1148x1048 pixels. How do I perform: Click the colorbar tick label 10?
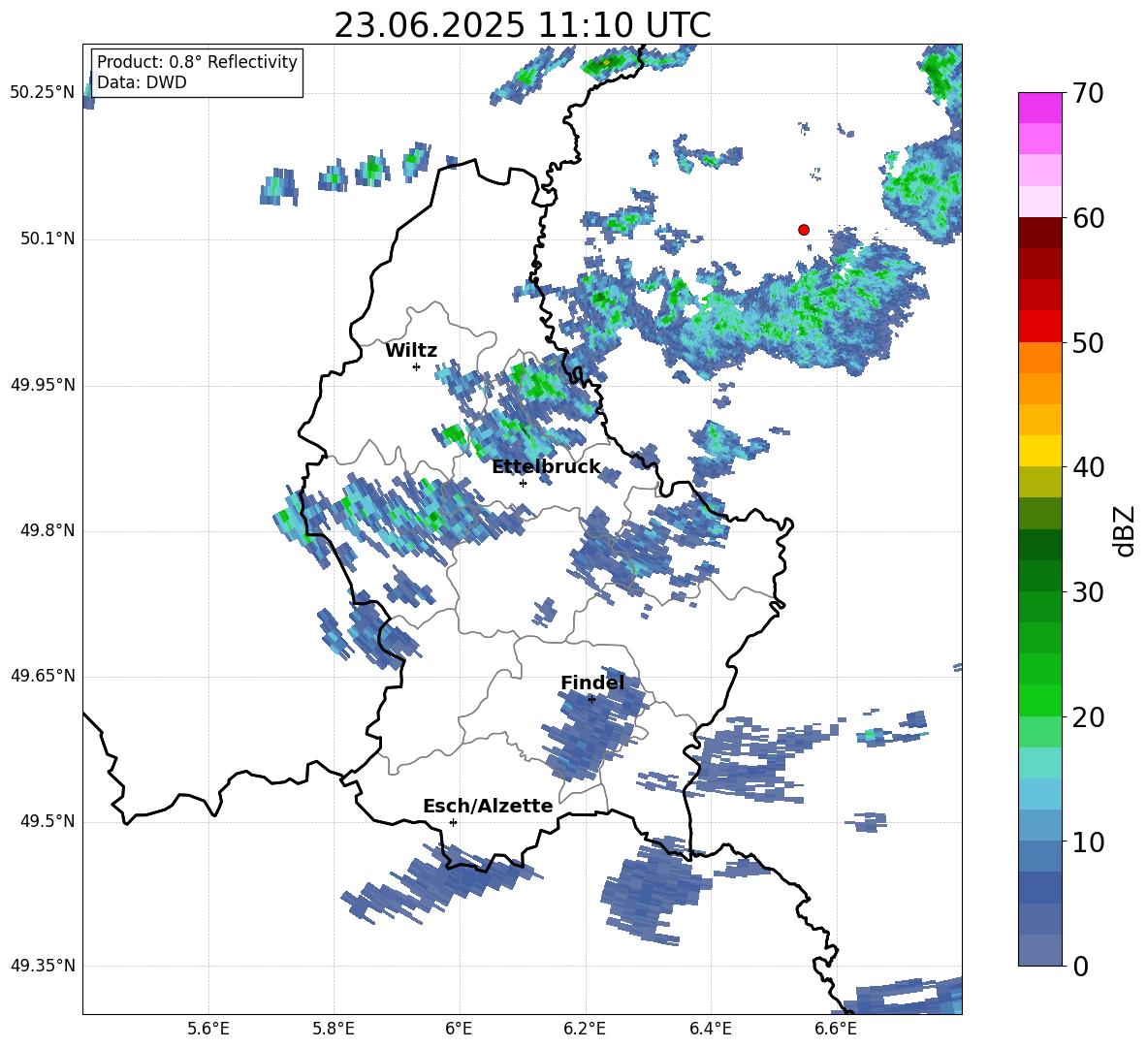[1088, 842]
